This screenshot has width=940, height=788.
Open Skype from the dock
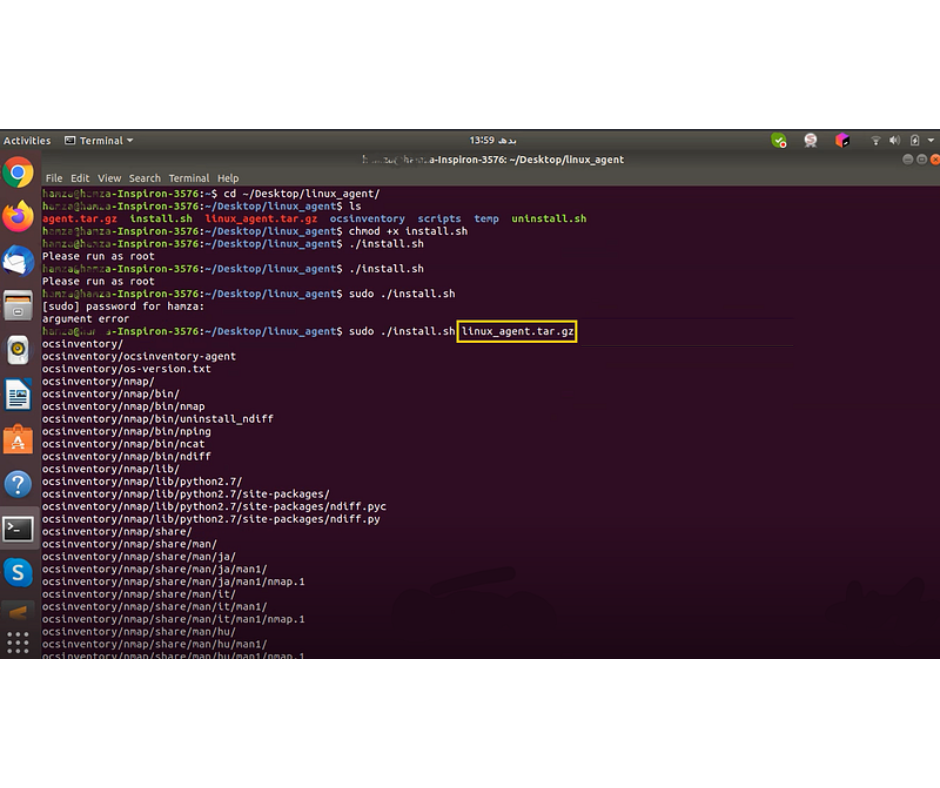(18, 573)
